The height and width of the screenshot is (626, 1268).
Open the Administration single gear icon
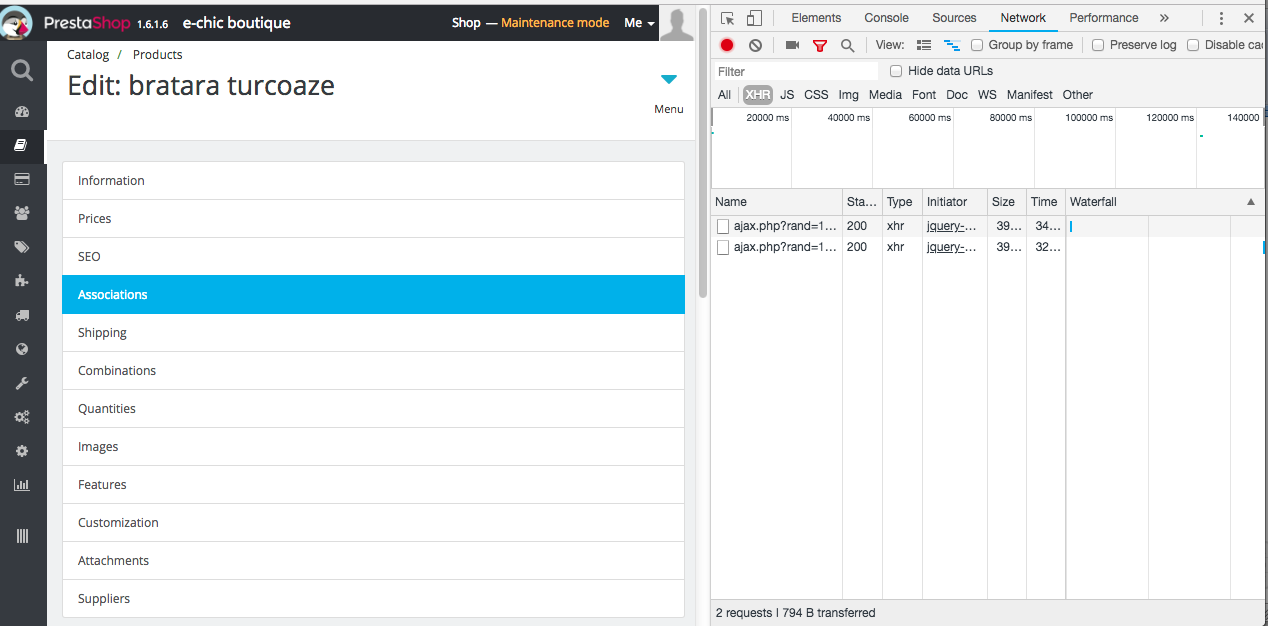pos(22,451)
